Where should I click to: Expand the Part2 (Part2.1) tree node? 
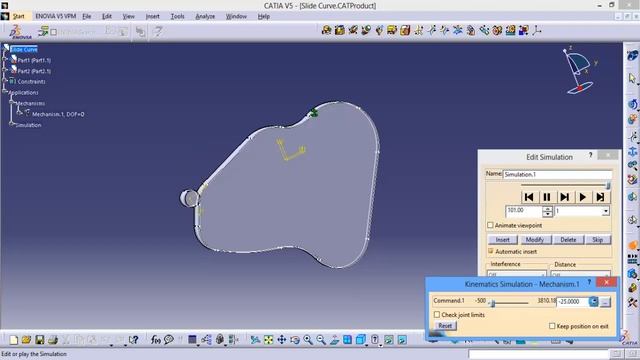pyautogui.click(x=5, y=71)
